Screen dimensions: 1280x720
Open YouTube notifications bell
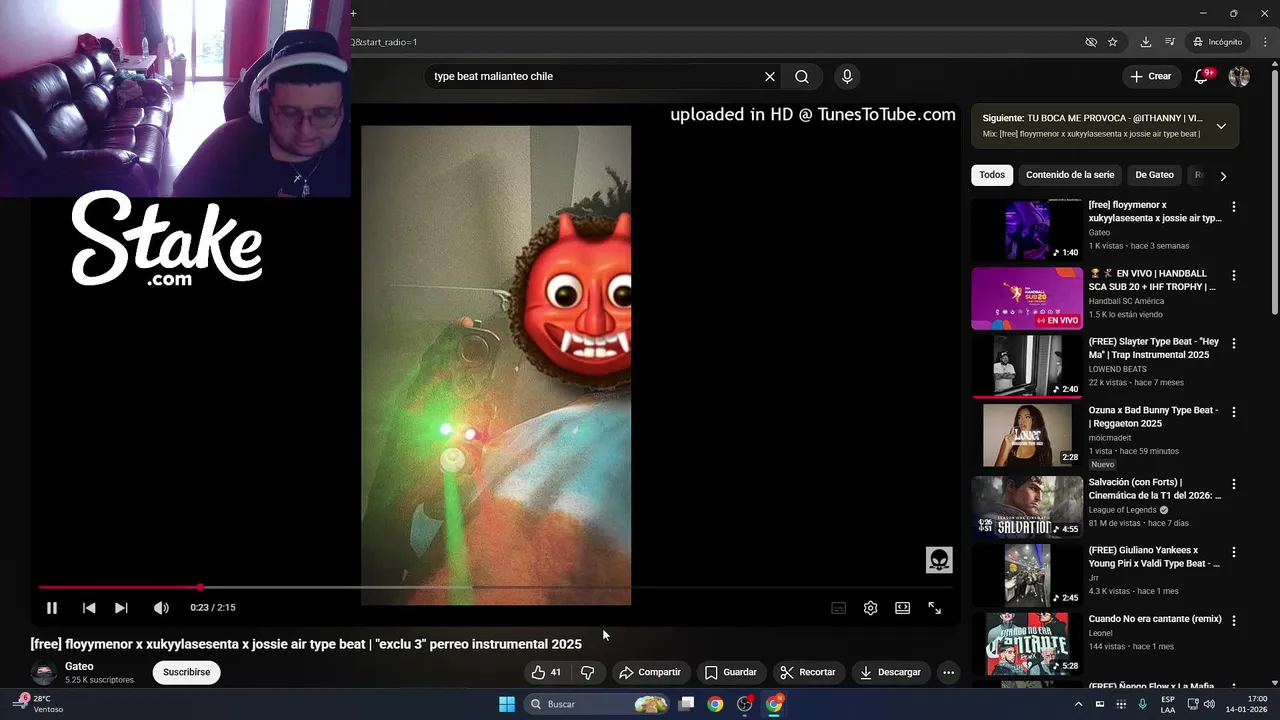click(1202, 77)
